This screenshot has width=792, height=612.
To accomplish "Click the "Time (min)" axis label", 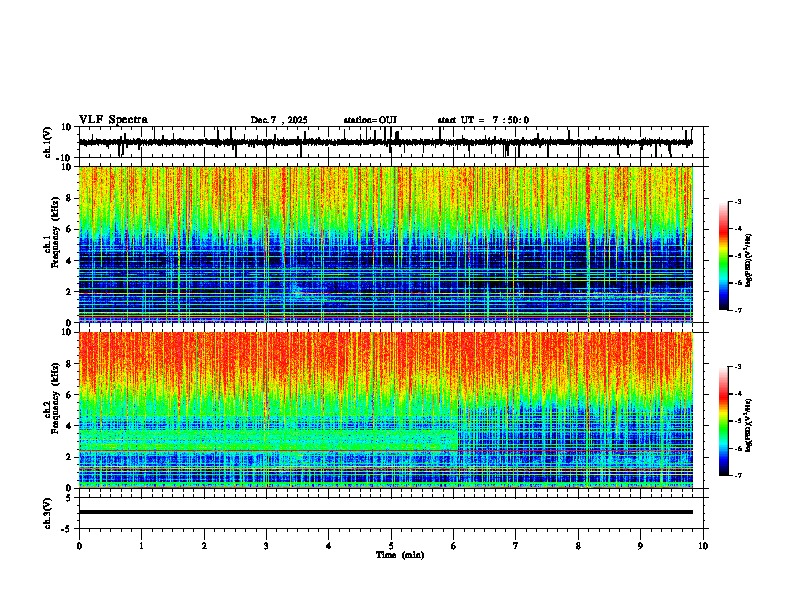I will click(x=400, y=555).
